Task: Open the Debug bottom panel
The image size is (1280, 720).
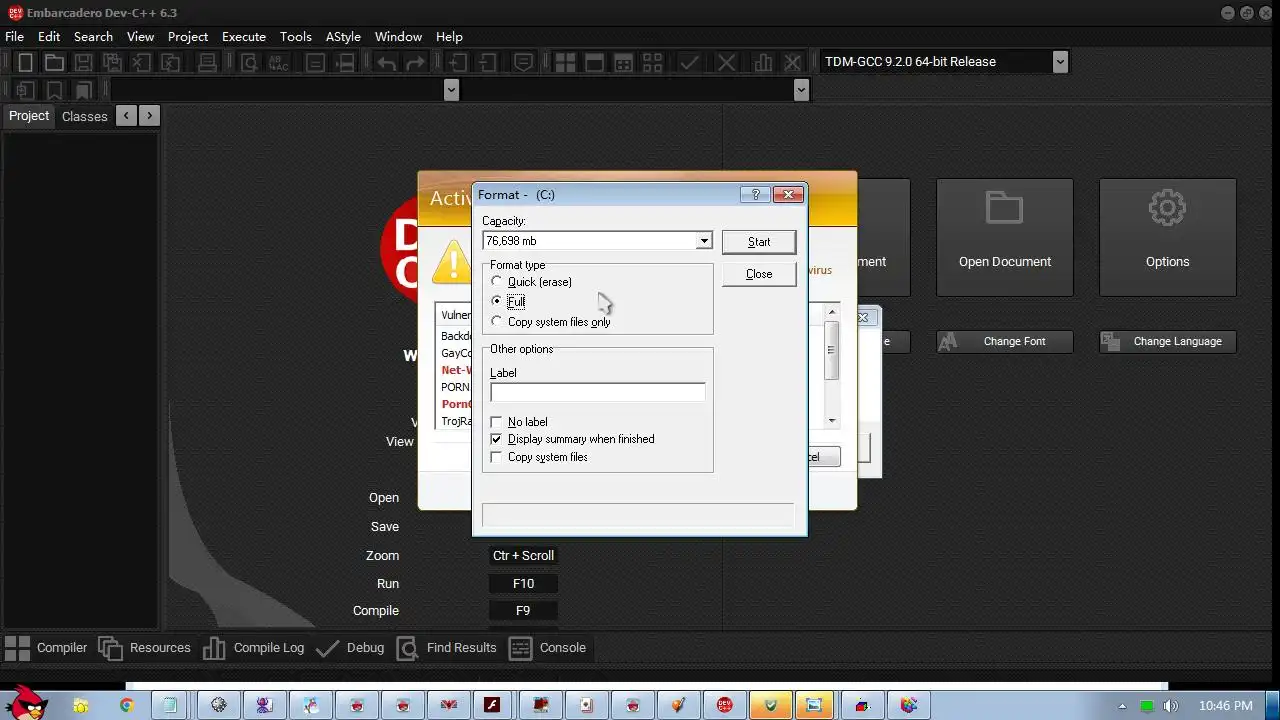Action: pos(349,648)
